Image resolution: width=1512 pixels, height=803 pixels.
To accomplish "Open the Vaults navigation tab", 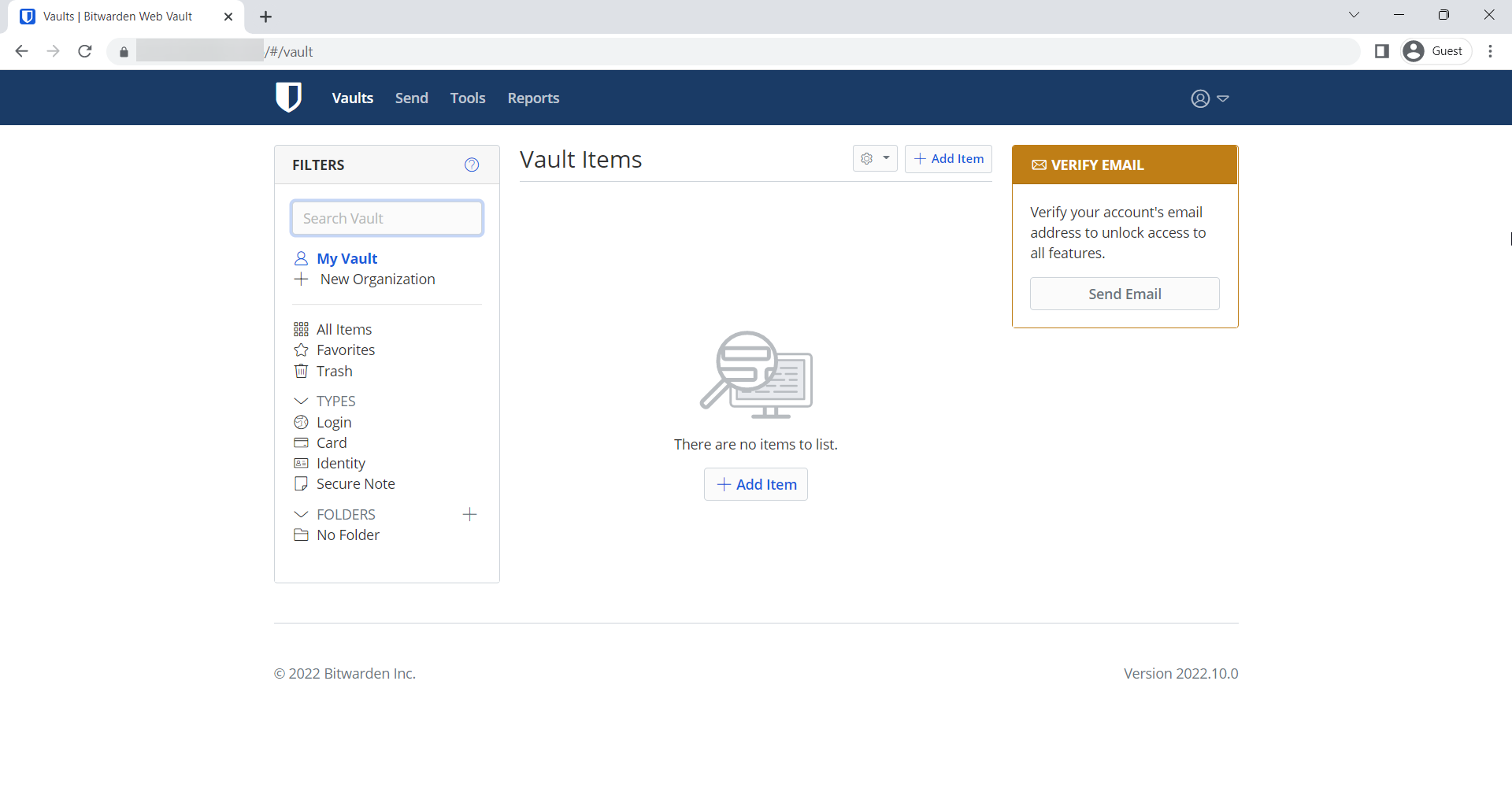I will pos(352,98).
